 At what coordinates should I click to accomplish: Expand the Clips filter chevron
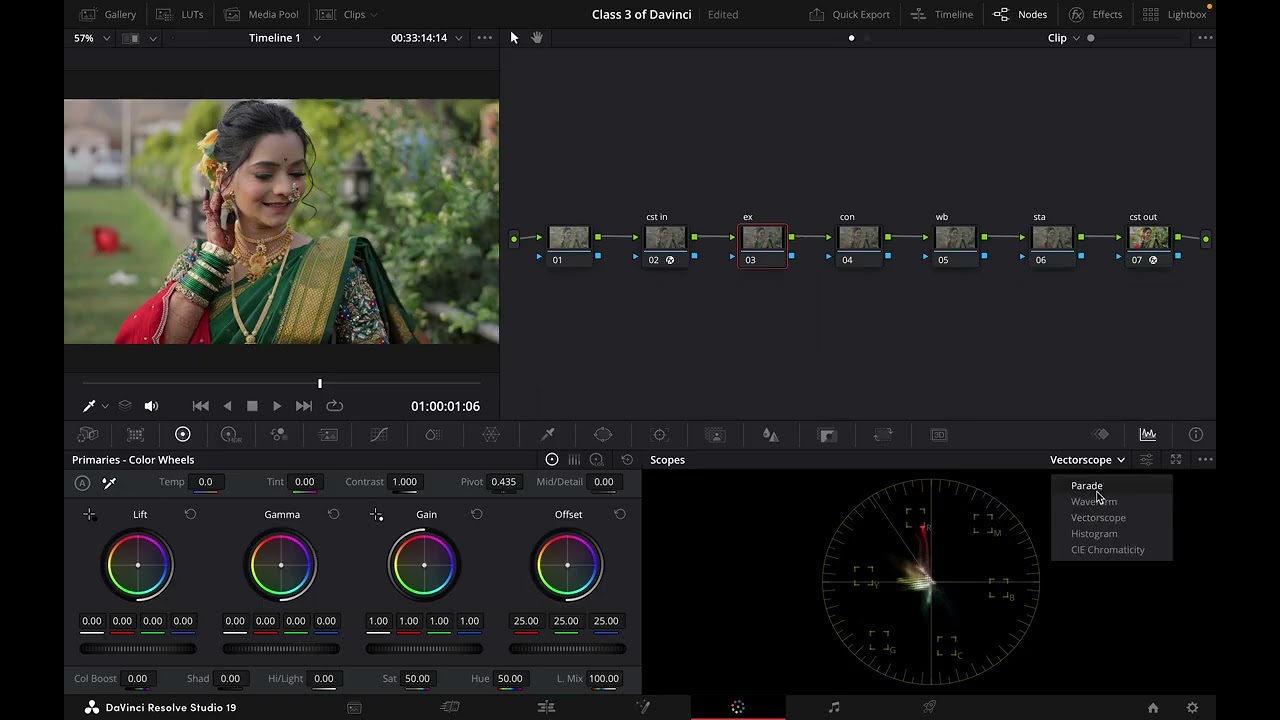coord(374,15)
